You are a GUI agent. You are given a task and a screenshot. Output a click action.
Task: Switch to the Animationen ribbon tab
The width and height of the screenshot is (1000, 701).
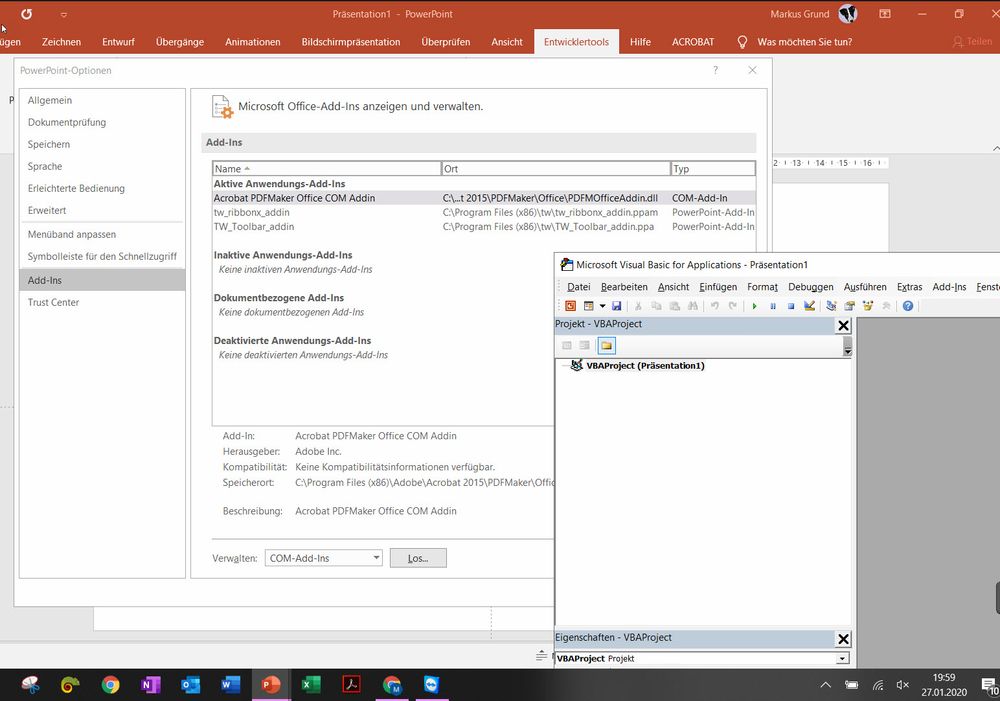(x=253, y=42)
